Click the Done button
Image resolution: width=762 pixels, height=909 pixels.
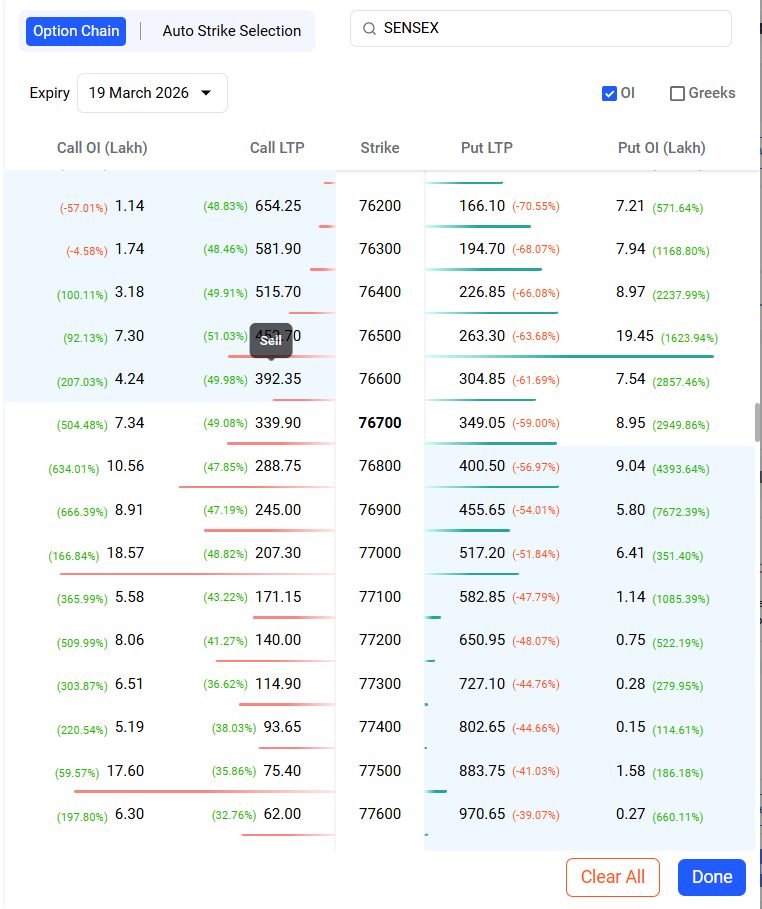(711, 877)
